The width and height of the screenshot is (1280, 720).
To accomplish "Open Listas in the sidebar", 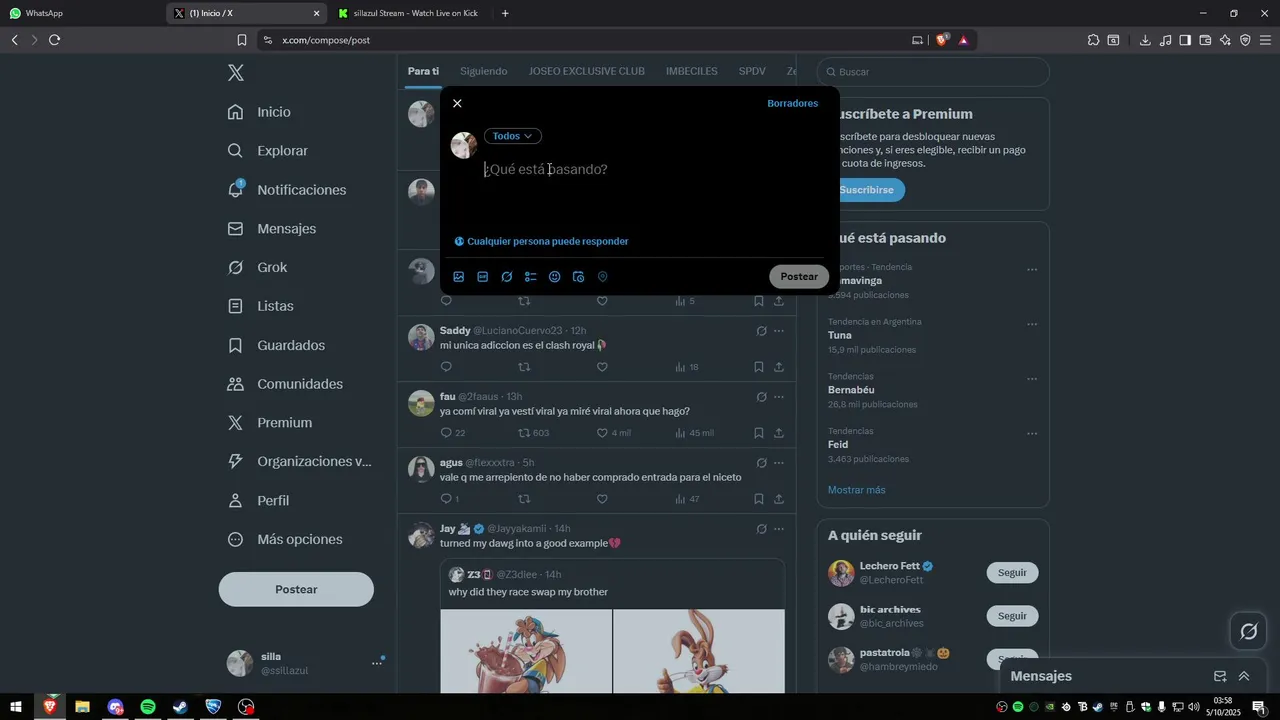I will point(260,306).
